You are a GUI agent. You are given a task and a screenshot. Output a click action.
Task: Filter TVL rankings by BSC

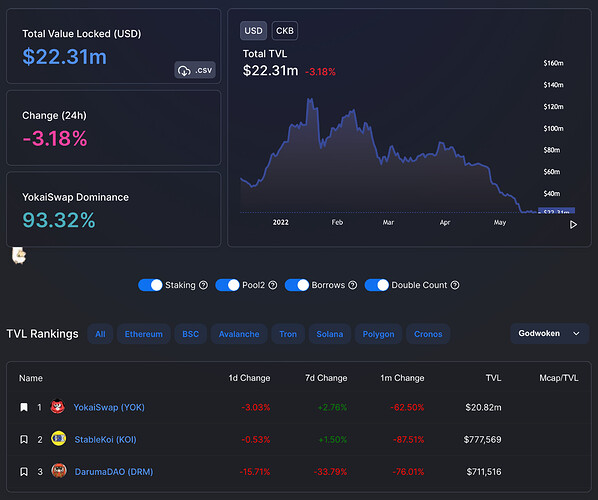pos(191,334)
